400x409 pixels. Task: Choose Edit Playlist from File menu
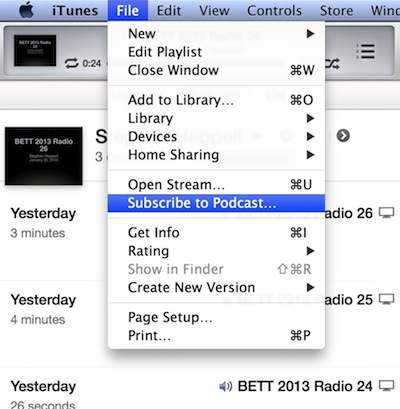tap(216, 52)
